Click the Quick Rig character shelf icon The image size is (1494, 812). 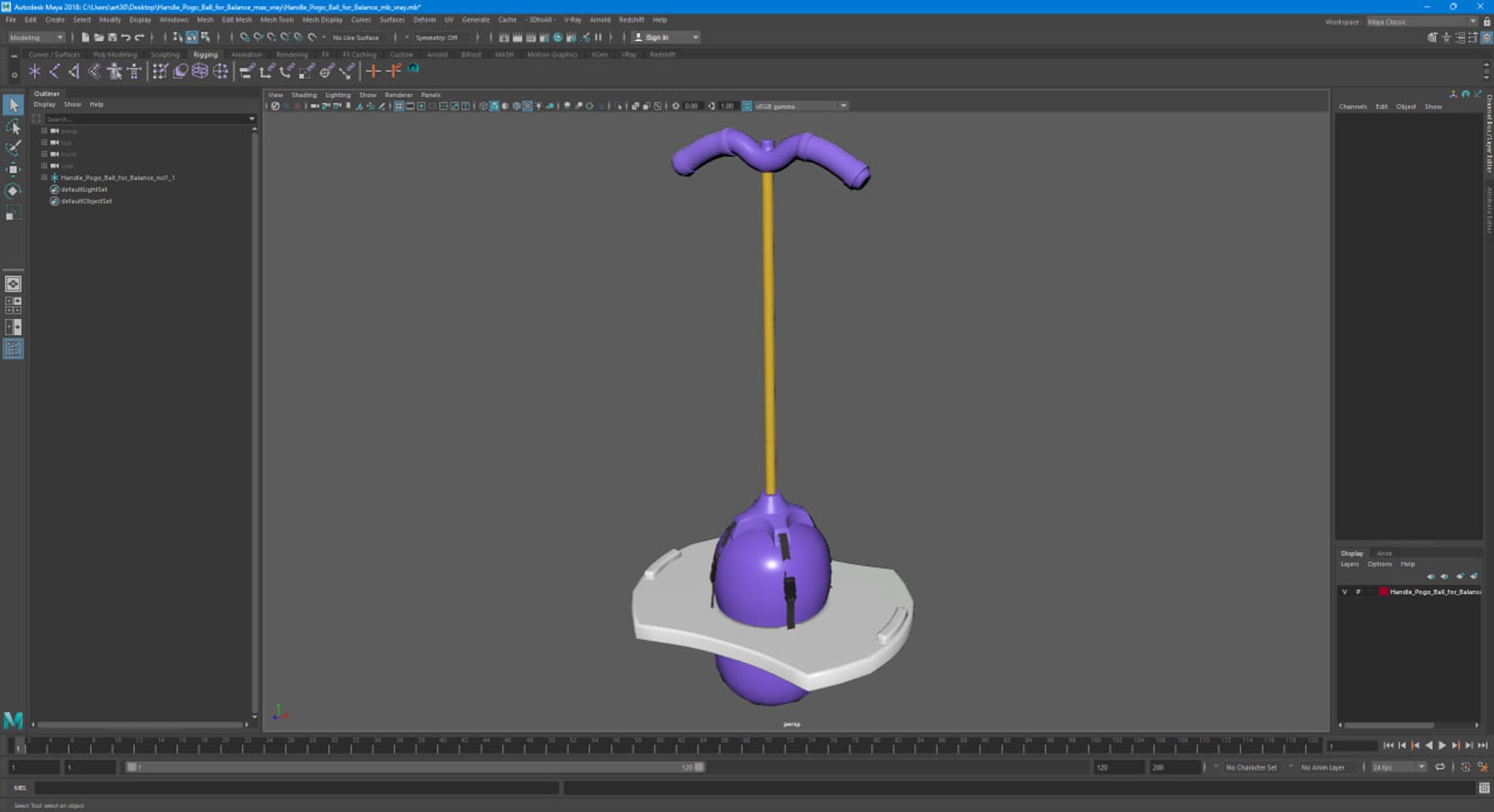[x=114, y=72]
